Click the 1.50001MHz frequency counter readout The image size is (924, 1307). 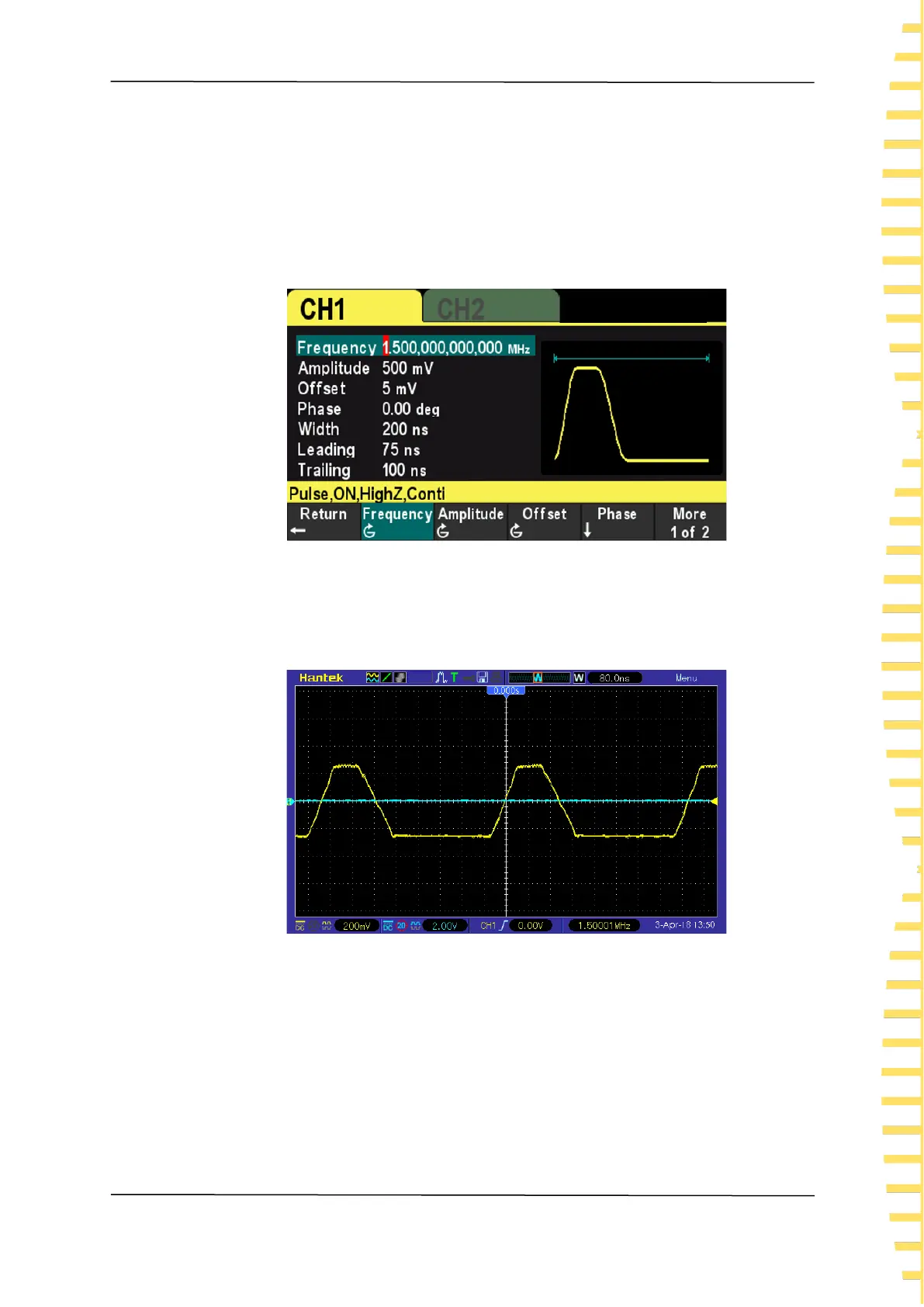[x=604, y=925]
